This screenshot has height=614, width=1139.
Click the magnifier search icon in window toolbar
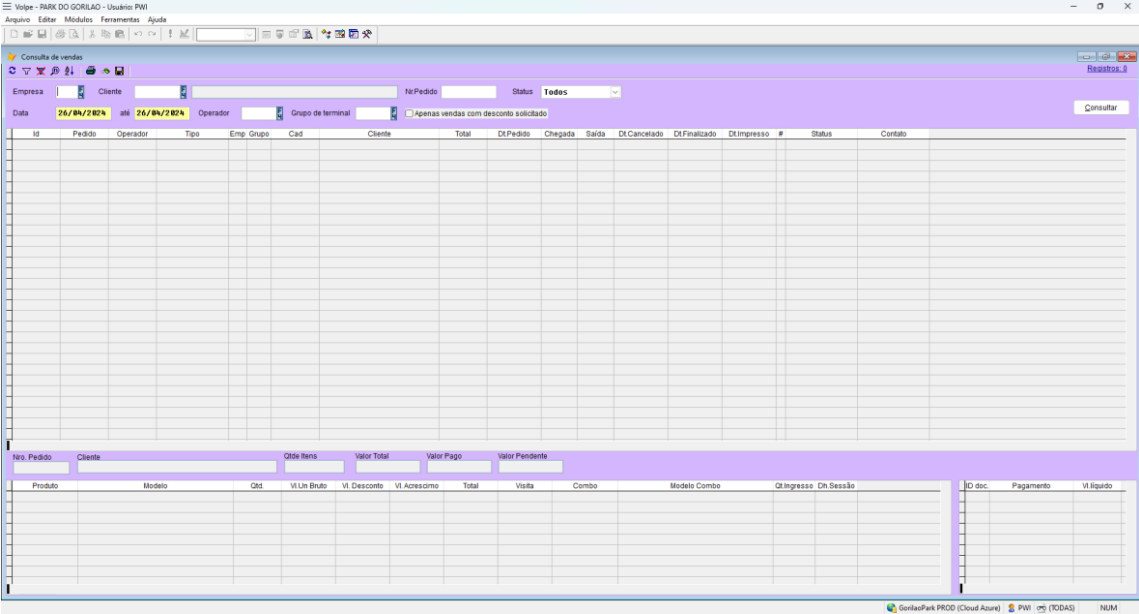coord(54,71)
